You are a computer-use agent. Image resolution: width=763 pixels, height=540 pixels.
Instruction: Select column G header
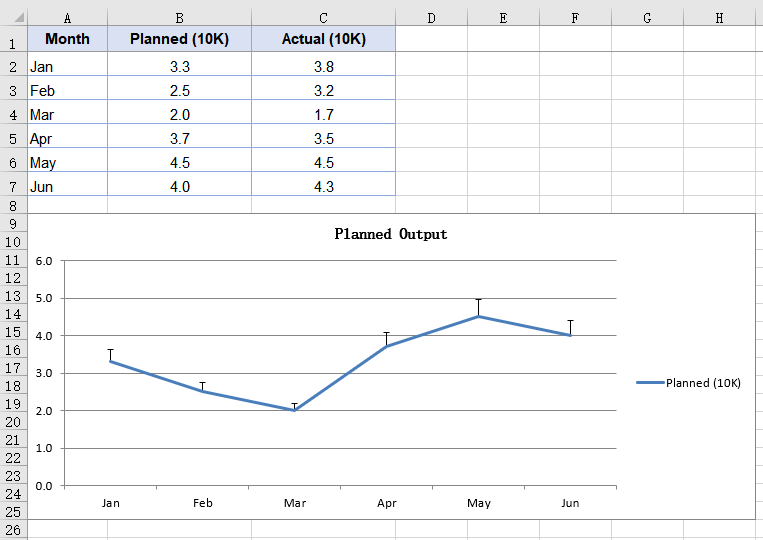[648, 18]
